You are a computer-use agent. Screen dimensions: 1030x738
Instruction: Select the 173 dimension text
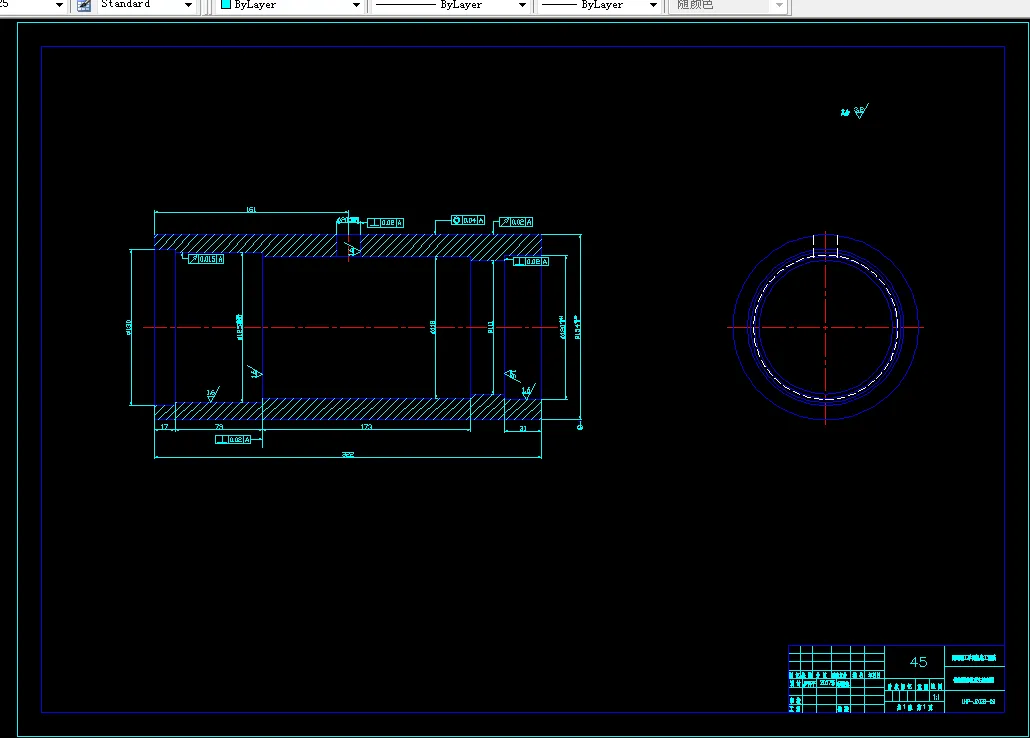click(366, 427)
